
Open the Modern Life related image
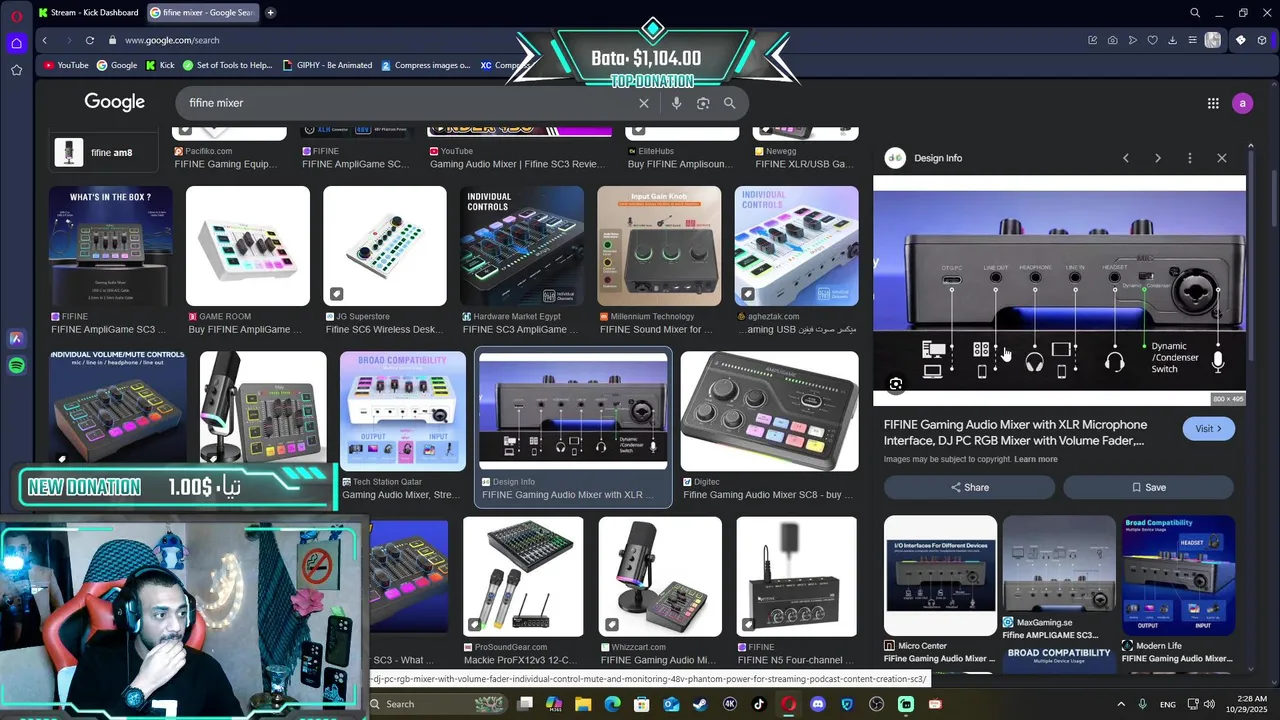coord(1178,576)
